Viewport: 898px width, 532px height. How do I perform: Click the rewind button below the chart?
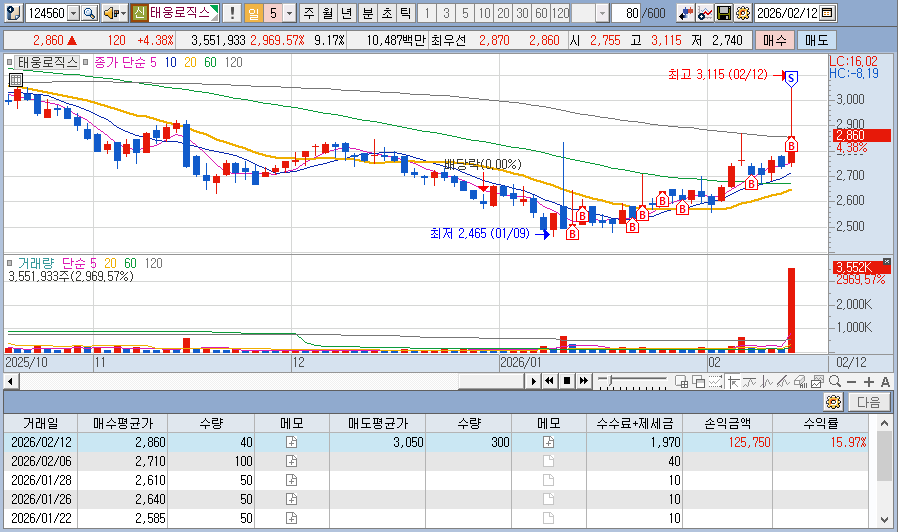tap(550, 381)
